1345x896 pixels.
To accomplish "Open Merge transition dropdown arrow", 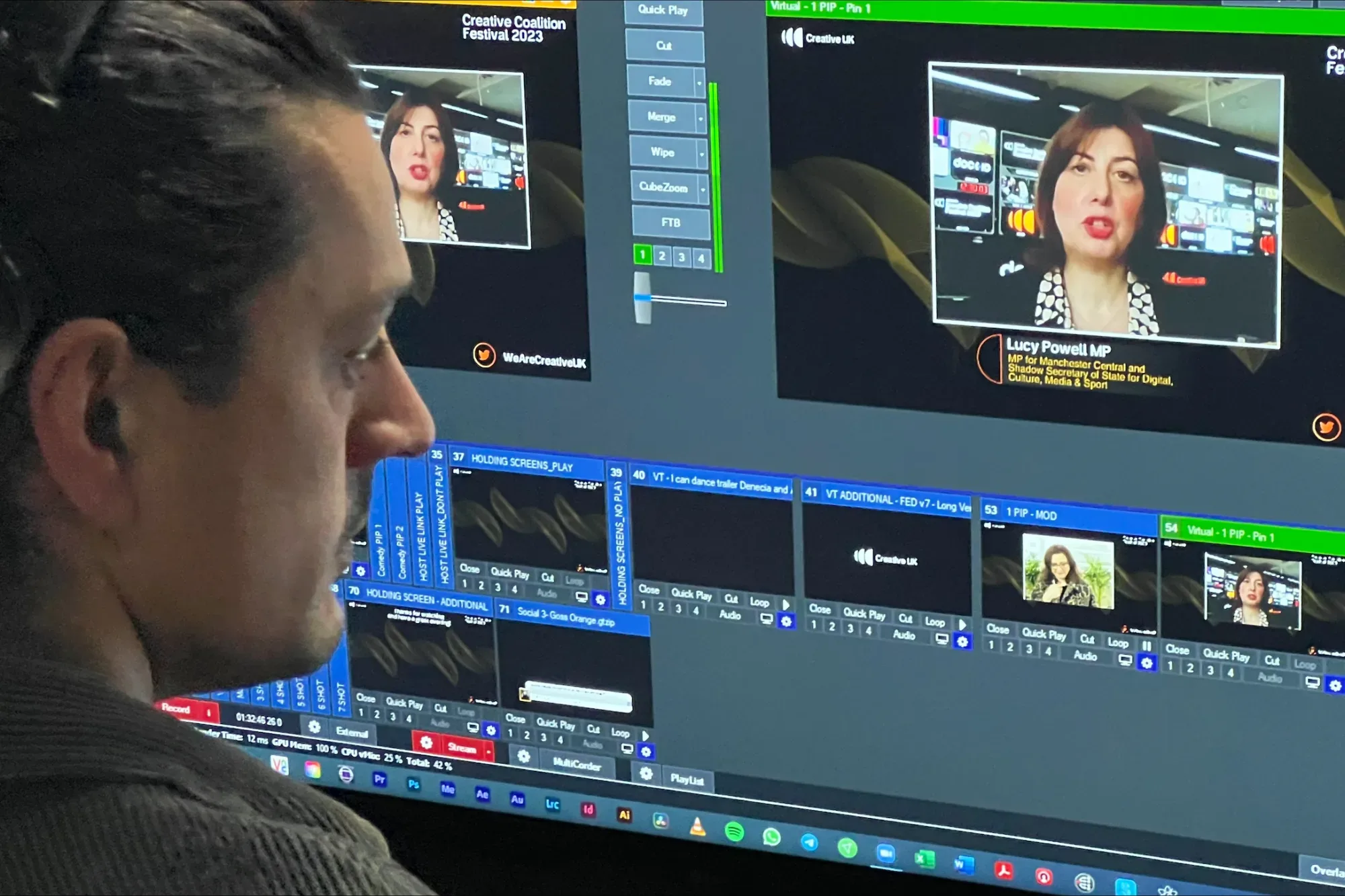I will coord(701,119).
